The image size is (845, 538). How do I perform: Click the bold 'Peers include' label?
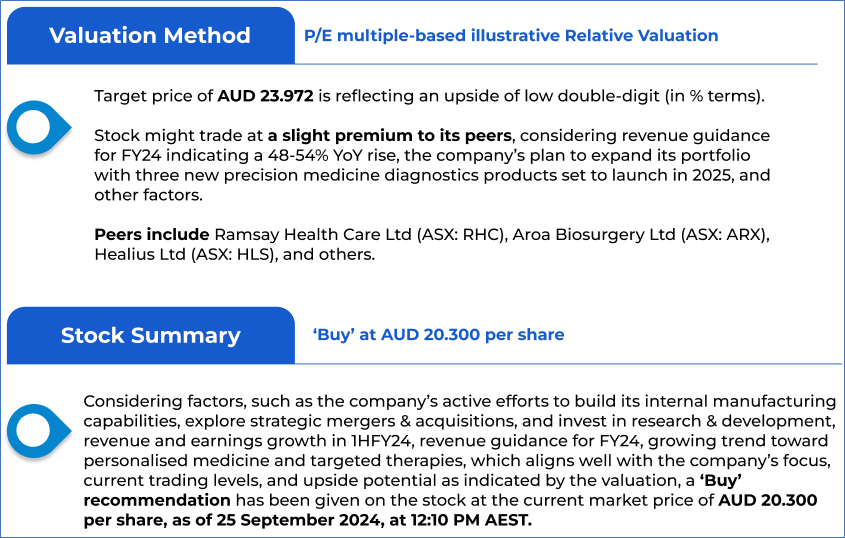pos(152,235)
